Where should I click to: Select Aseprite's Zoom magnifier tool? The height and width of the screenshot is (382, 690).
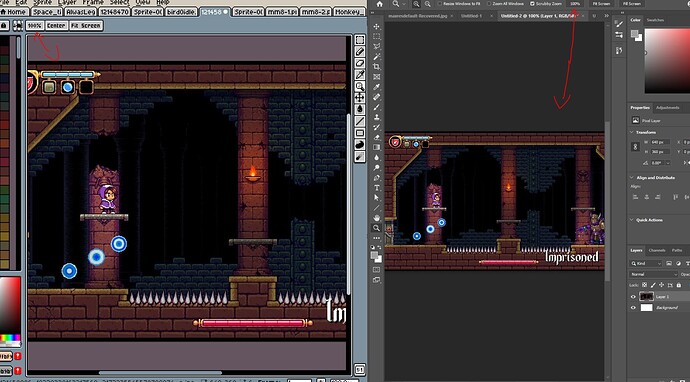(x=360, y=86)
